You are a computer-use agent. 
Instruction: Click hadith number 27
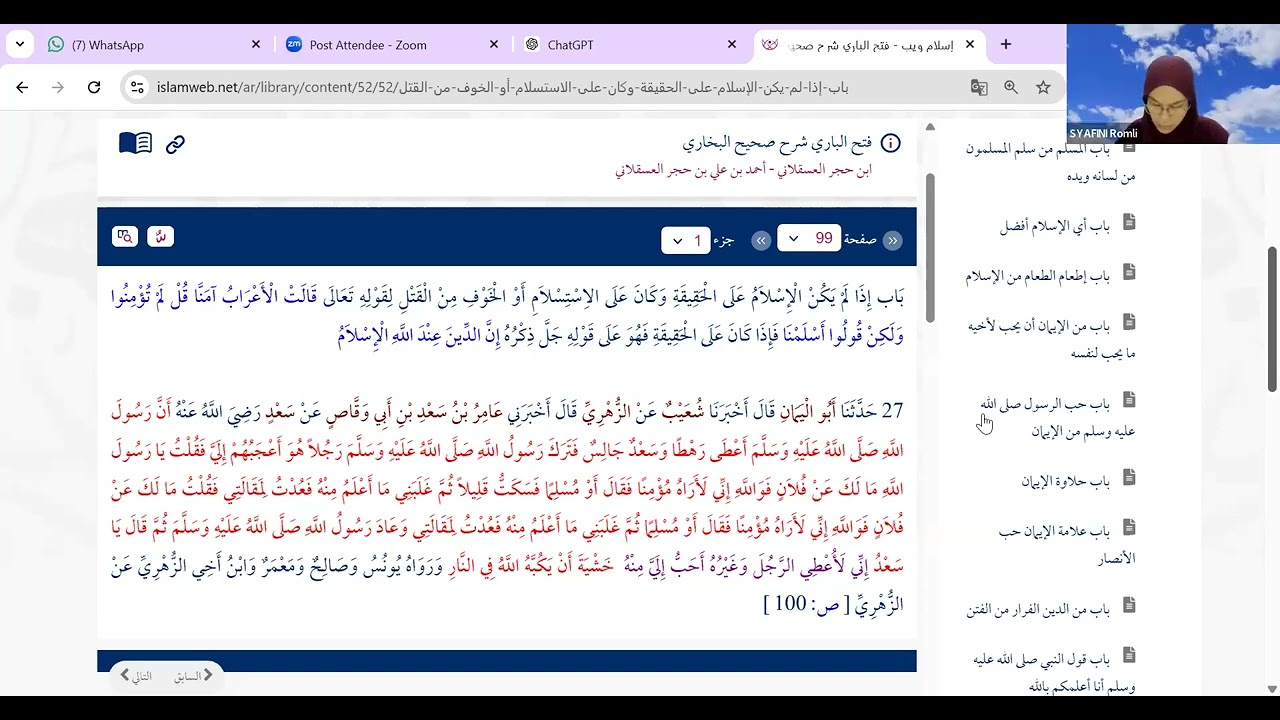click(x=893, y=411)
